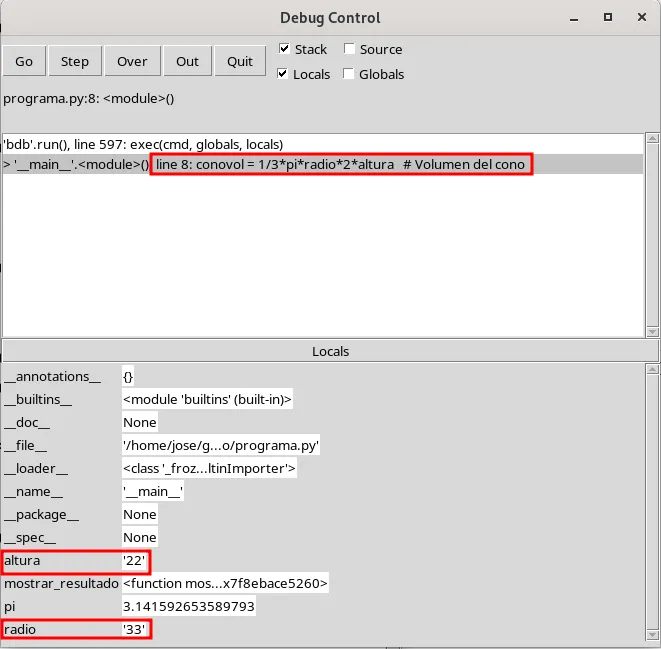Select the 'bdb'.run() line 597 stack frame
Image resolution: width=661 pixels, height=649 pixels.
tap(322, 145)
